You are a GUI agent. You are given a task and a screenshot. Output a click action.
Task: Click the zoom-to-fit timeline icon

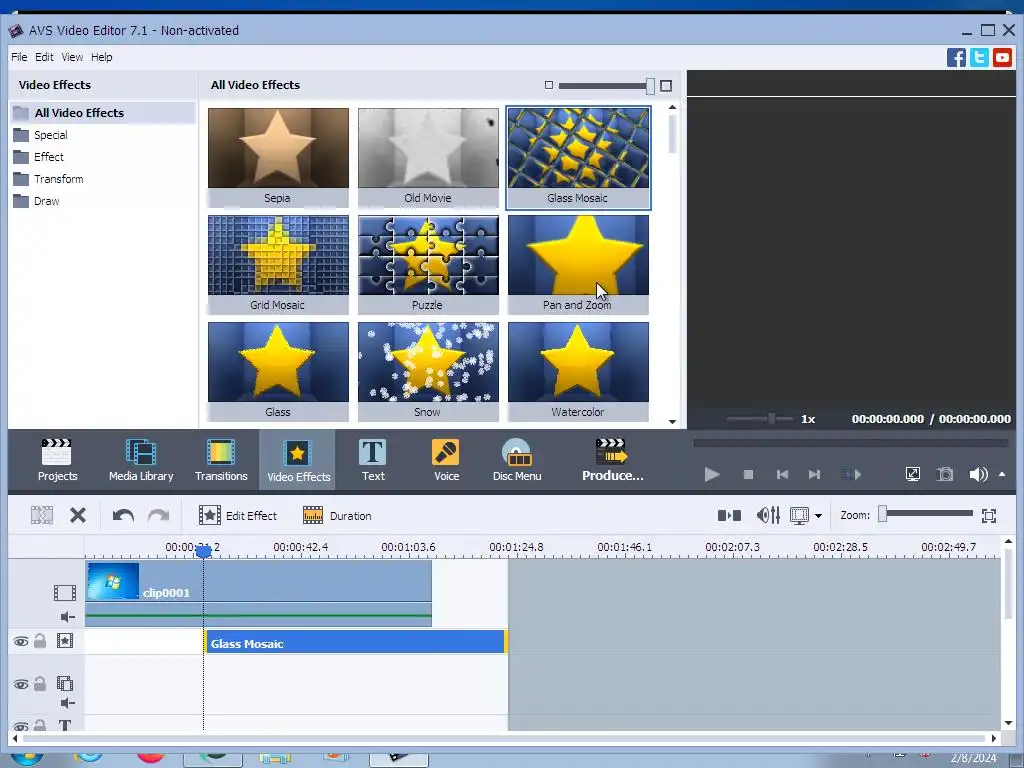click(x=989, y=515)
